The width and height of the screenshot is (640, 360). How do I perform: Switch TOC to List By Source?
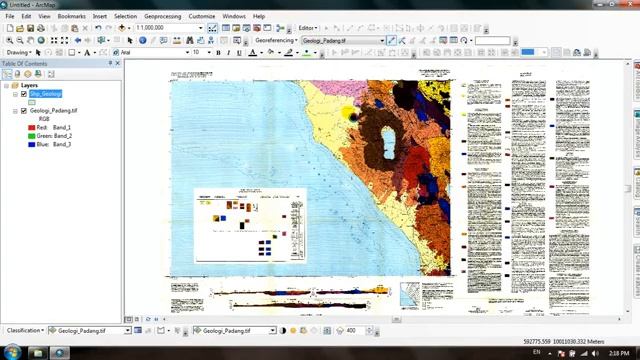[17, 74]
